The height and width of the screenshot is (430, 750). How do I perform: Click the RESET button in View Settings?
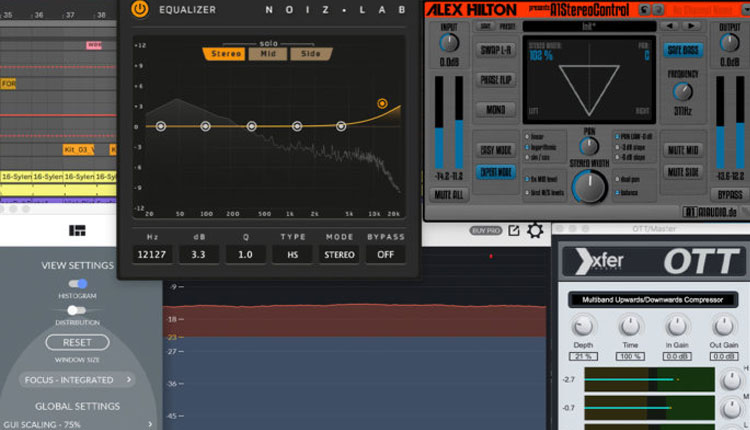click(x=77, y=342)
